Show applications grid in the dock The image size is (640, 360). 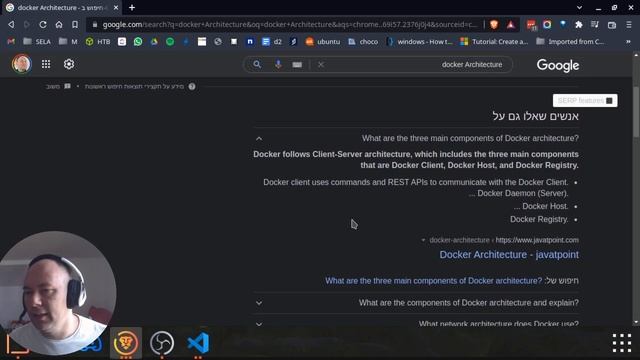tap(622, 343)
